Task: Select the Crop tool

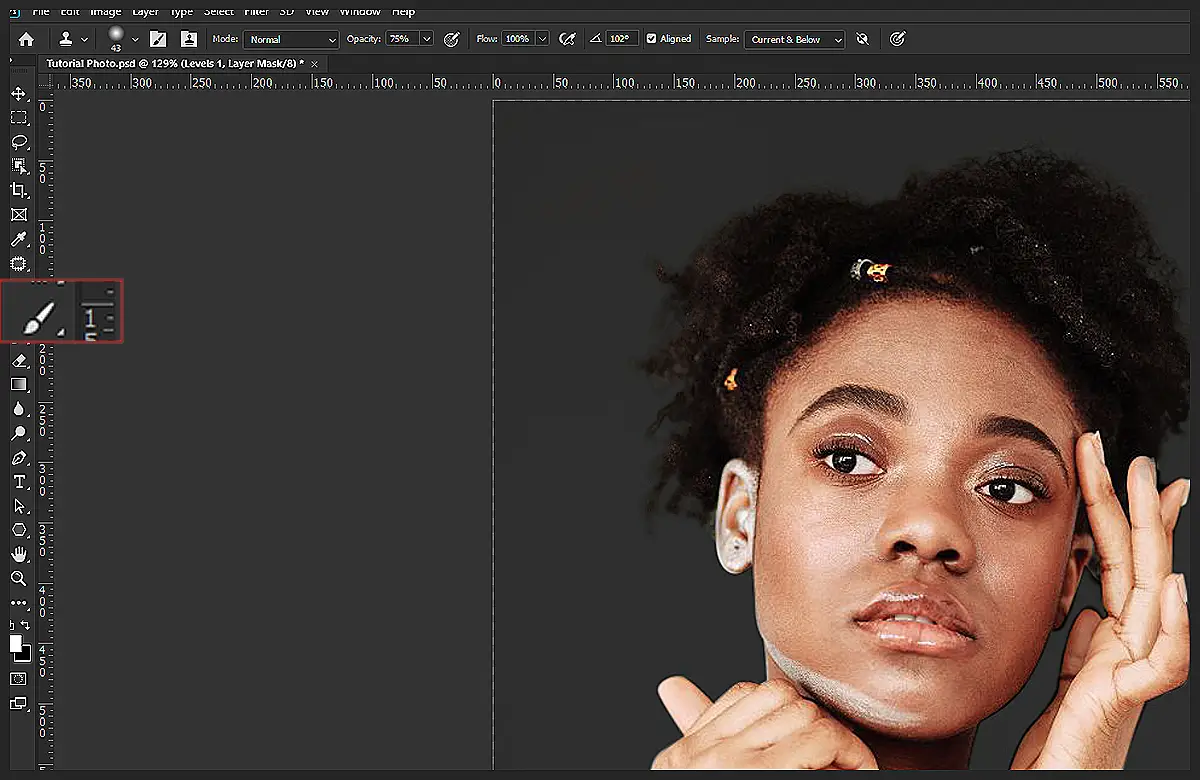Action: click(18, 190)
